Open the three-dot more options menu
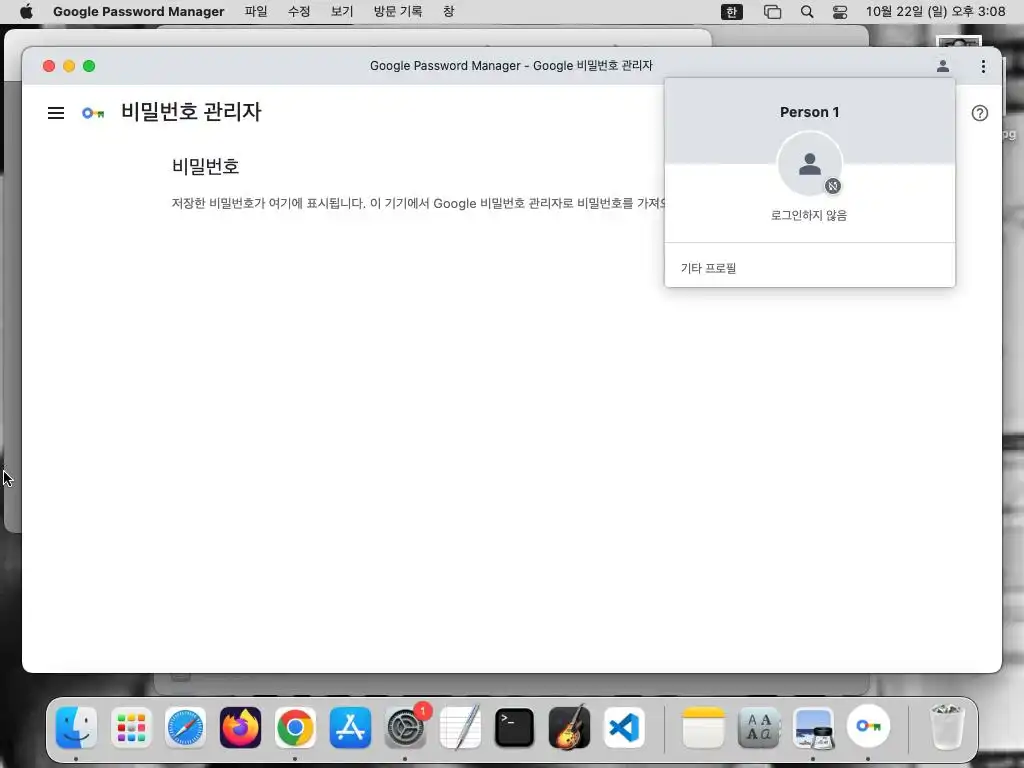 (x=983, y=66)
